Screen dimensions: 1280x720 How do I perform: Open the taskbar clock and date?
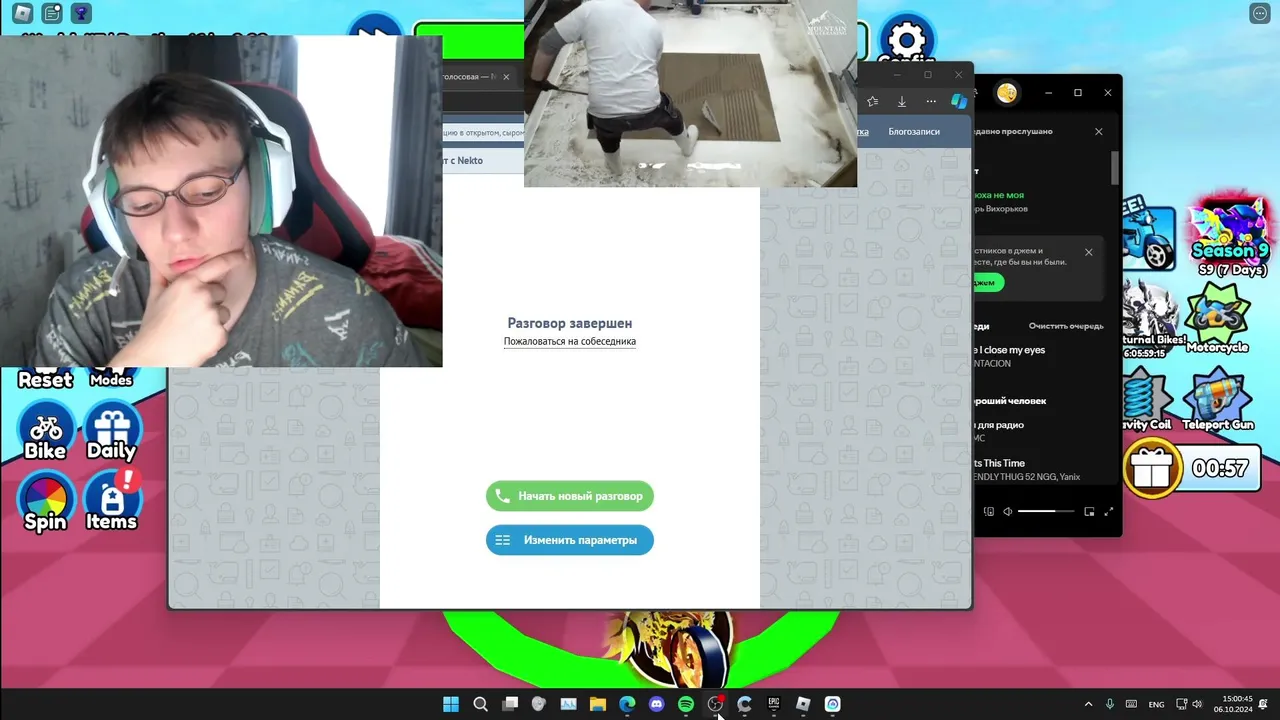point(1233,704)
